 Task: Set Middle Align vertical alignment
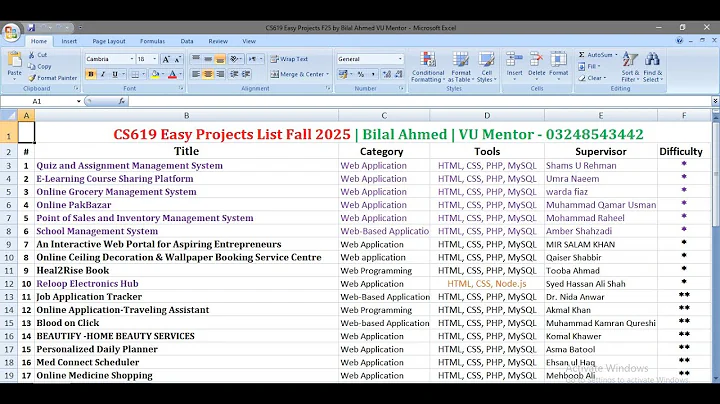pyautogui.click(x=208, y=59)
